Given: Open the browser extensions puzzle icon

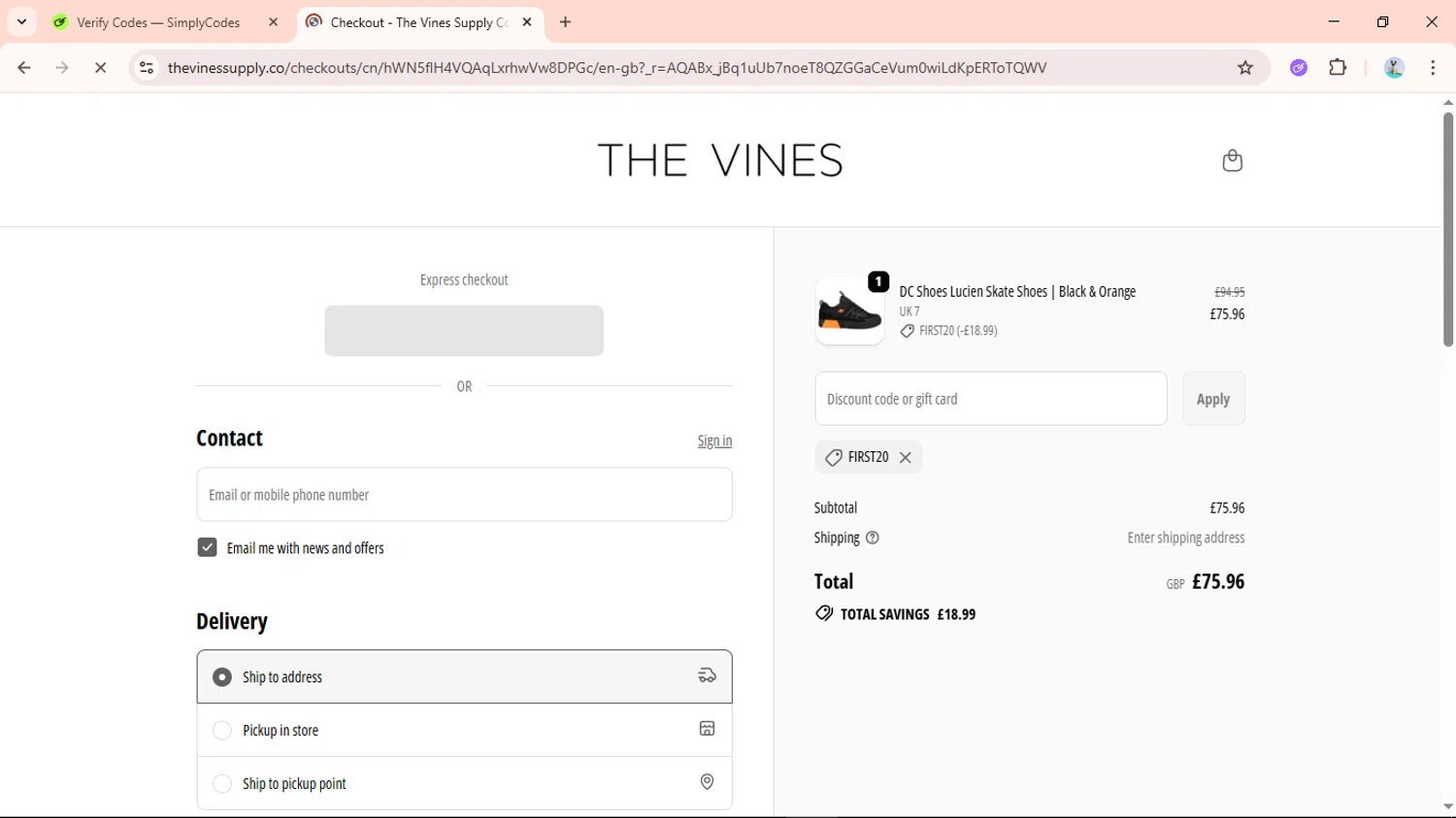Looking at the screenshot, I should click(1338, 68).
